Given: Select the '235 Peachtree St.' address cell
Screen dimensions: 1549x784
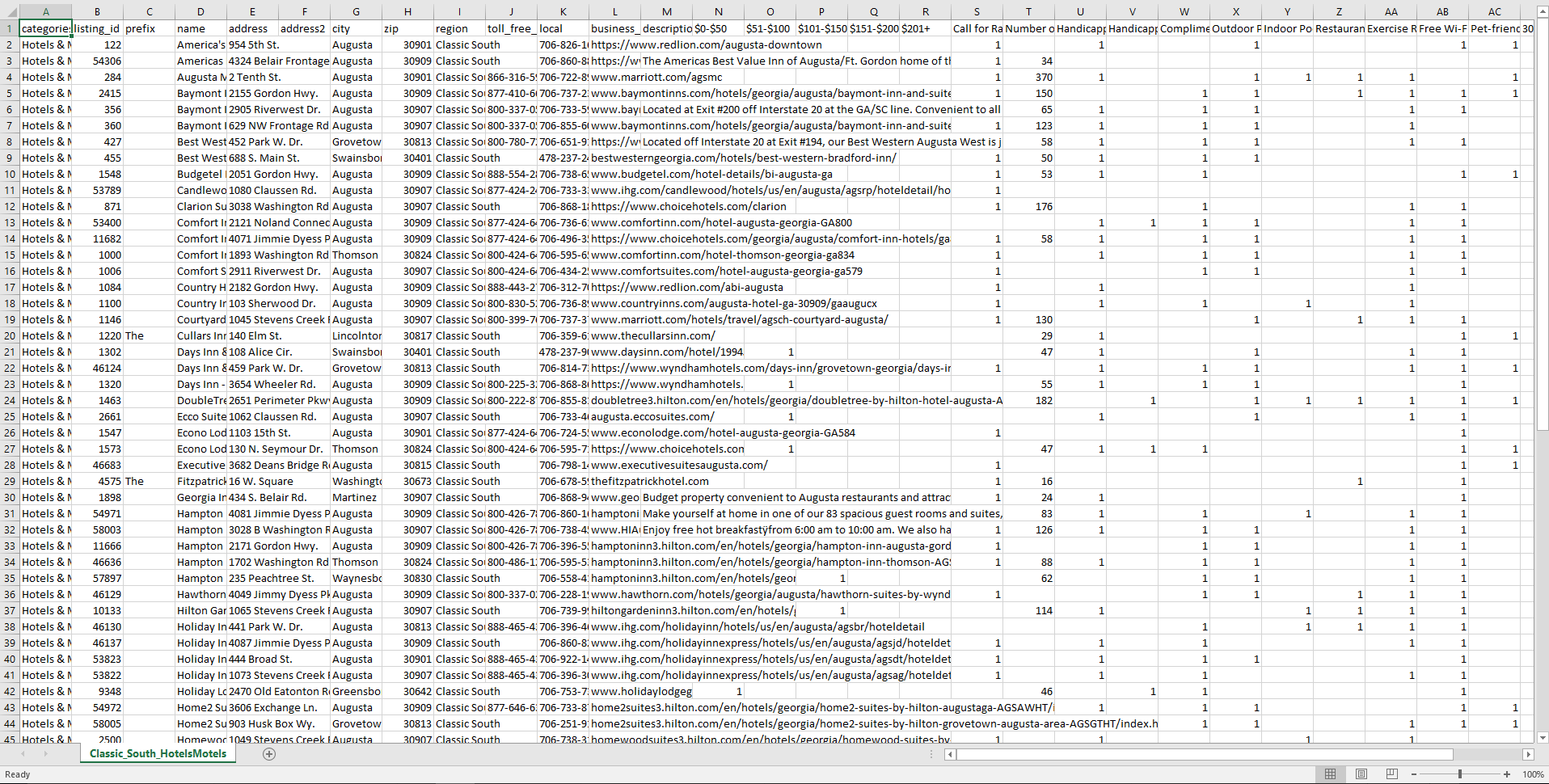Looking at the screenshot, I should (252, 578).
